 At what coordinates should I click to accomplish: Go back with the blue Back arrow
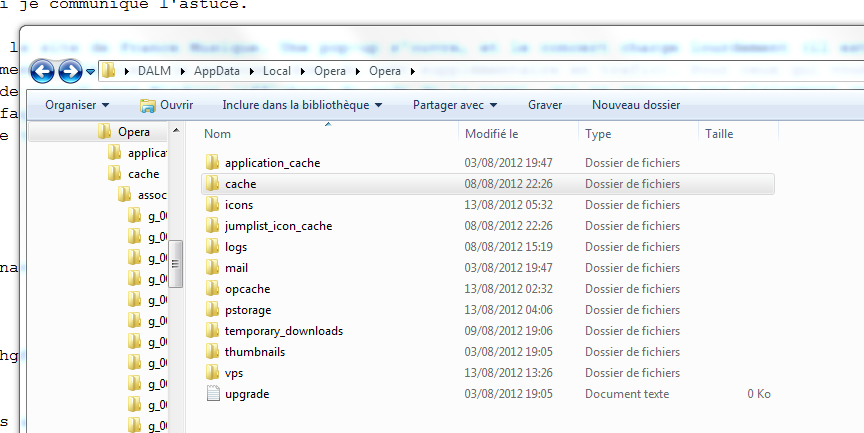[x=42, y=72]
